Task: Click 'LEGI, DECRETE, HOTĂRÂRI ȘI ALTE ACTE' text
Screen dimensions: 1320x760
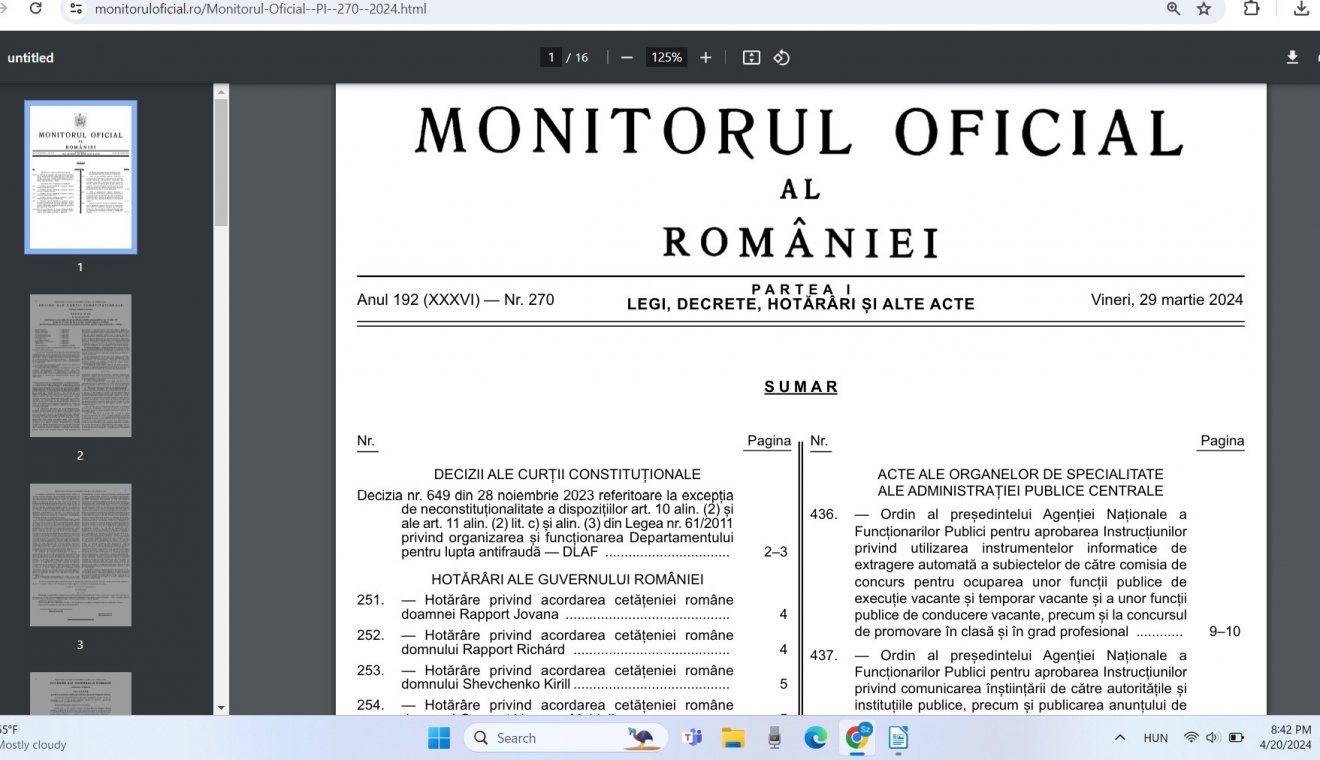Action: (x=801, y=305)
